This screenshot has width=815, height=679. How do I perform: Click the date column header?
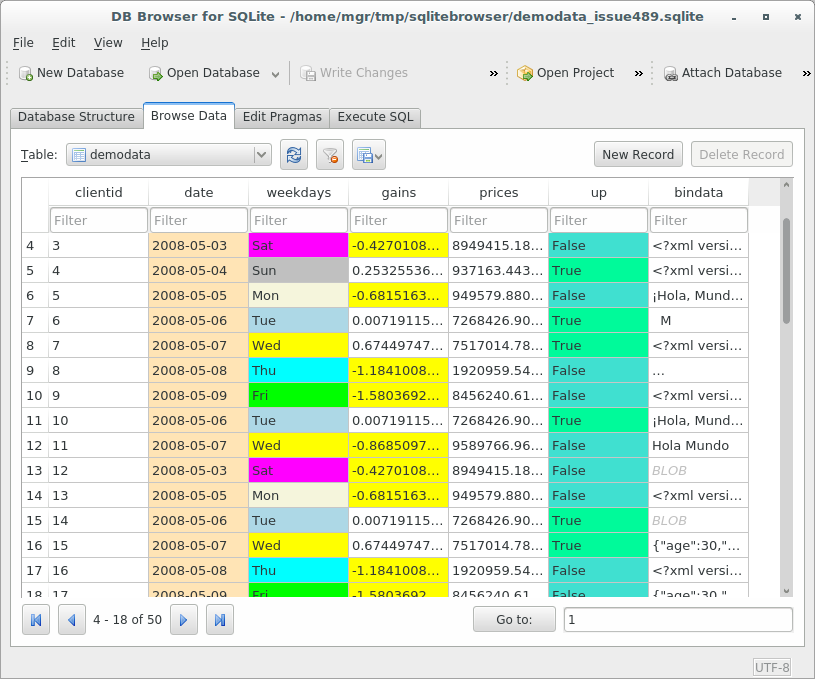point(199,193)
